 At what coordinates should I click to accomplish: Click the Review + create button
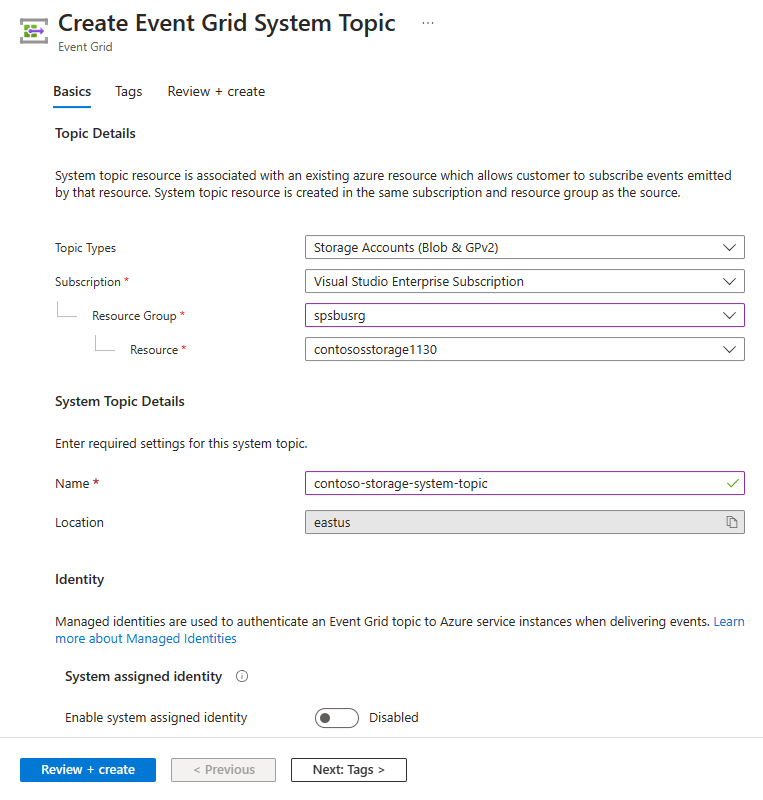coord(87,770)
